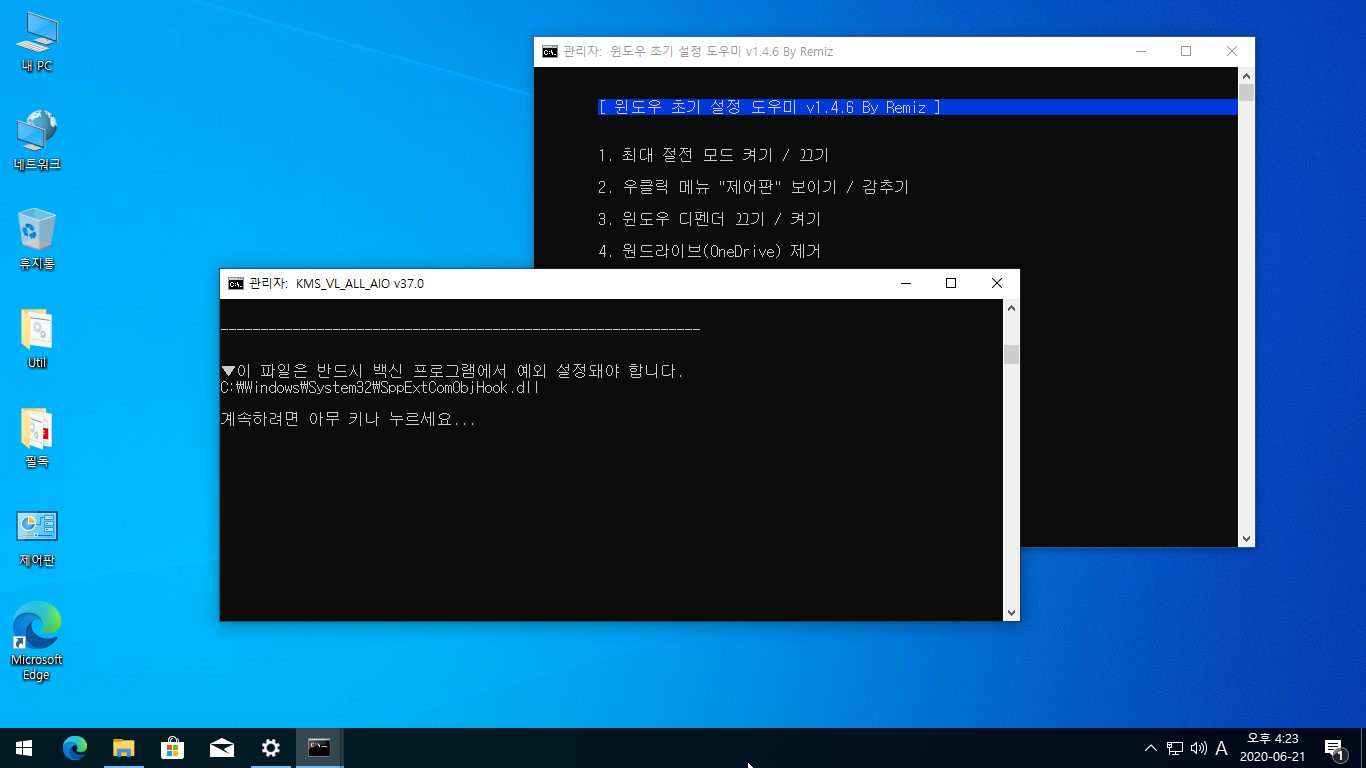Click the 계속하려면 아무 키나 누르세요 prompt

point(348,420)
